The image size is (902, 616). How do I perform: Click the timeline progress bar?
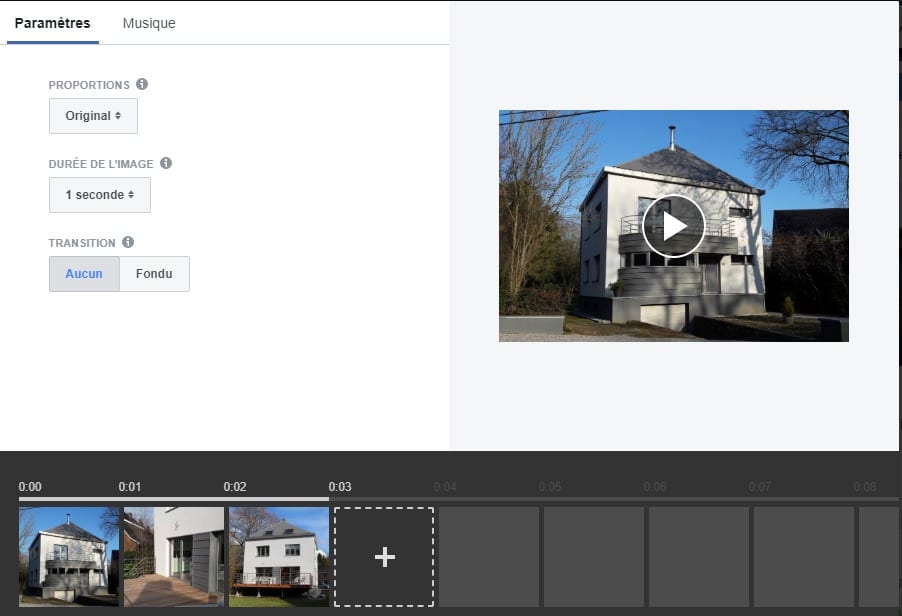point(458,499)
